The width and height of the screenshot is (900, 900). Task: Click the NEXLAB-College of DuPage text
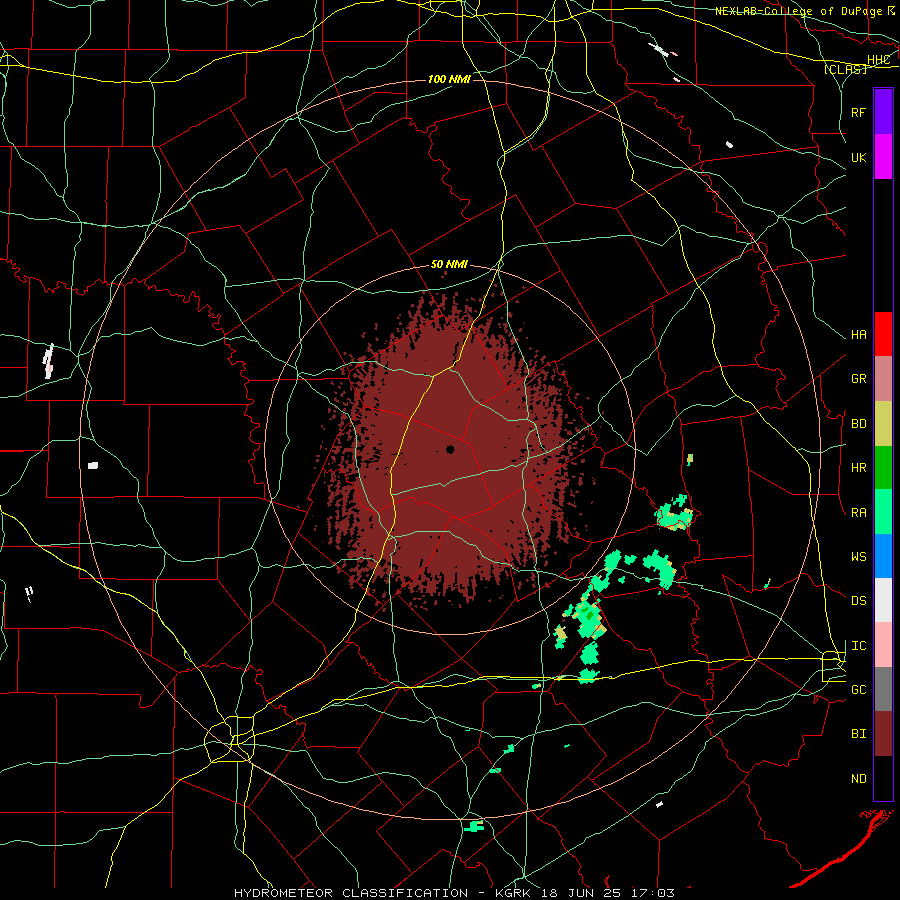(798, 11)
